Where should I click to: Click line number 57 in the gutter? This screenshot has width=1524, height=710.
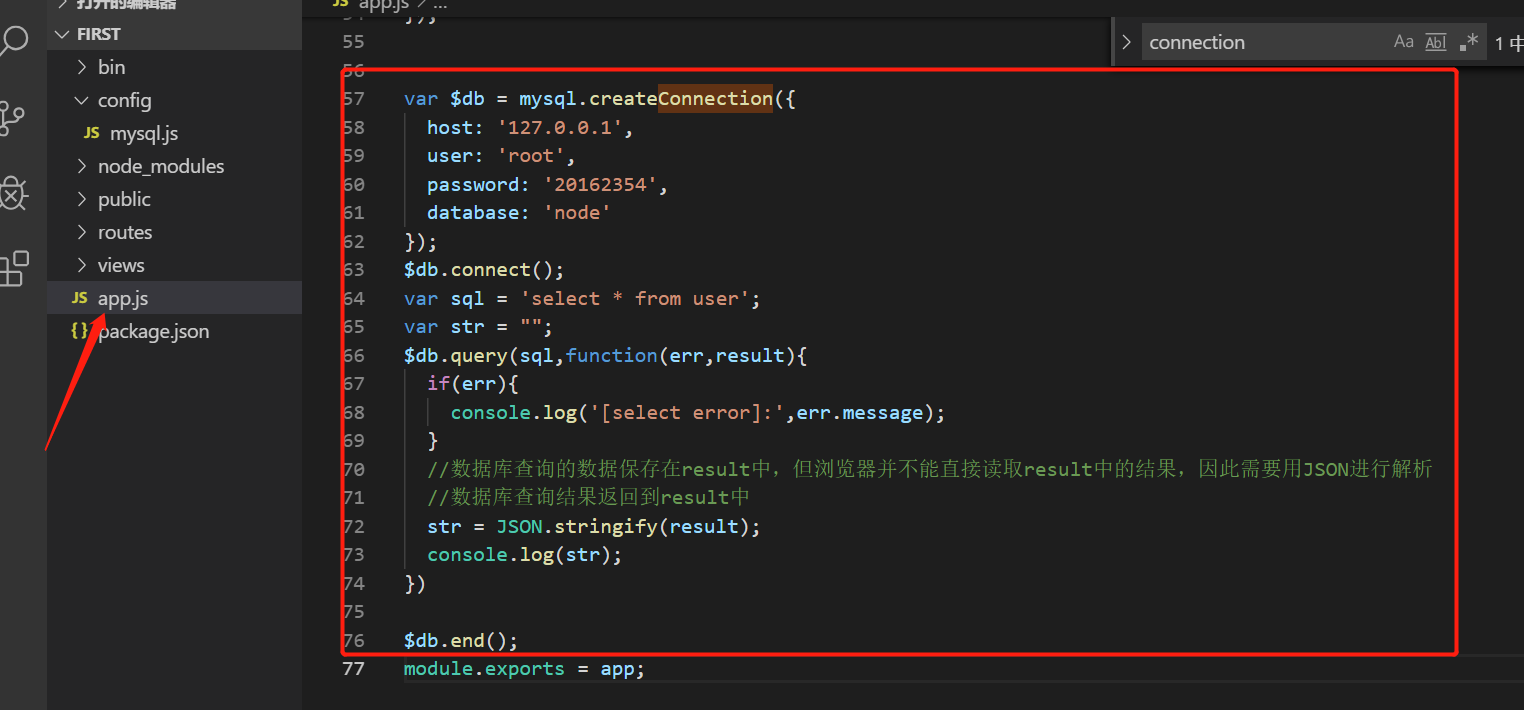tap(353, 99)
